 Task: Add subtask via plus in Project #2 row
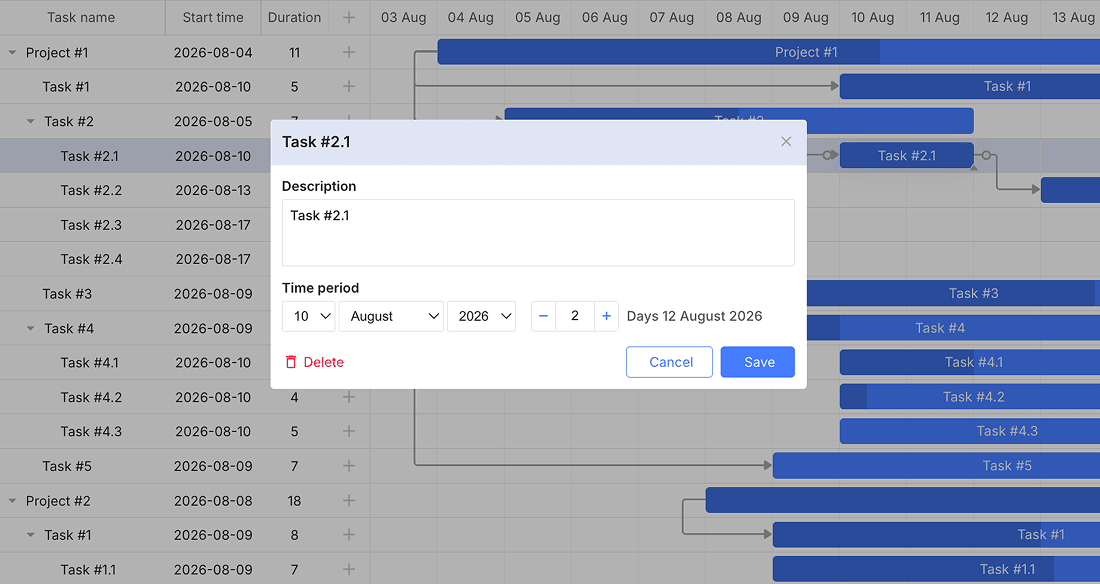tap(349, 500)
